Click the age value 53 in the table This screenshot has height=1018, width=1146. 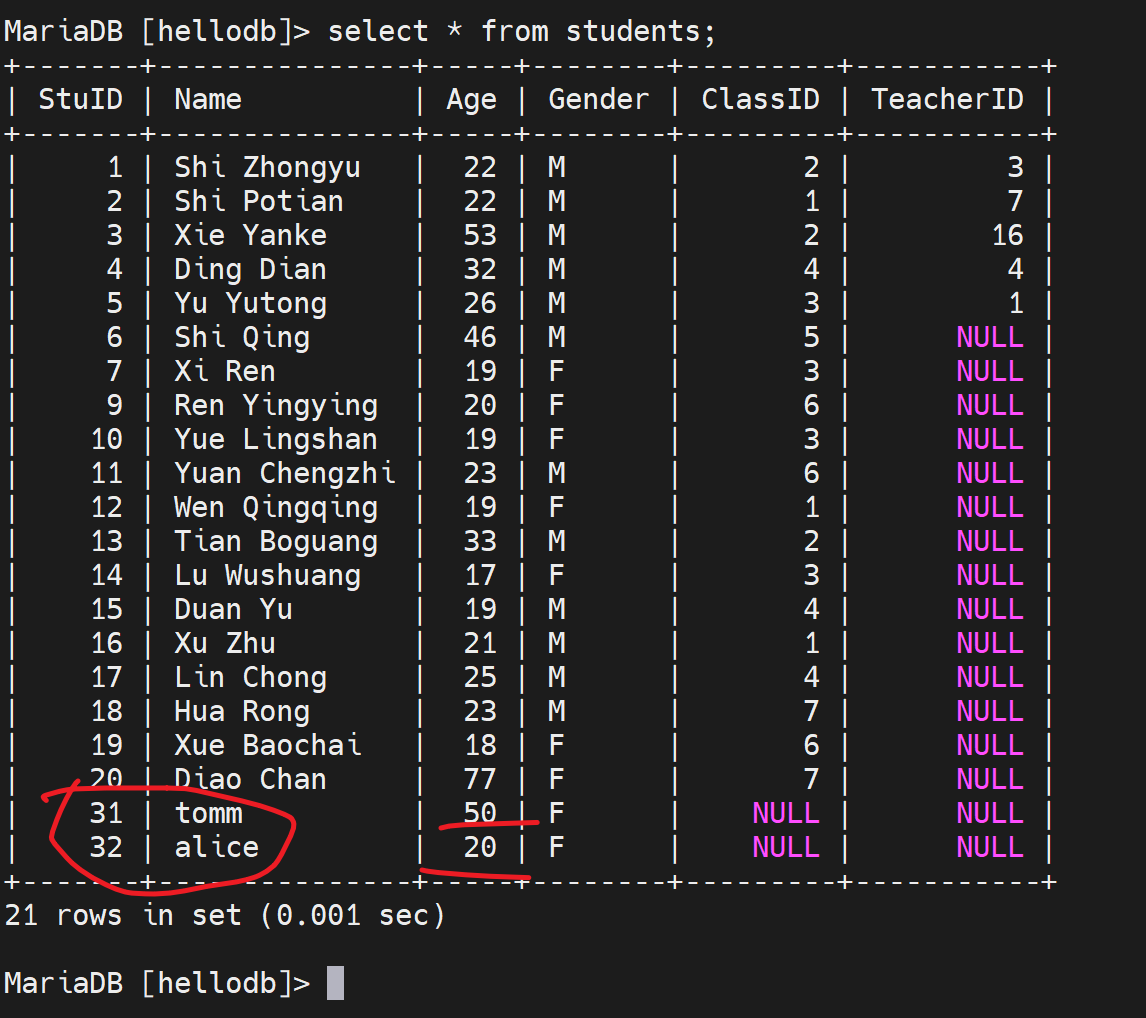pyautogui.click(x=480, y=235)
